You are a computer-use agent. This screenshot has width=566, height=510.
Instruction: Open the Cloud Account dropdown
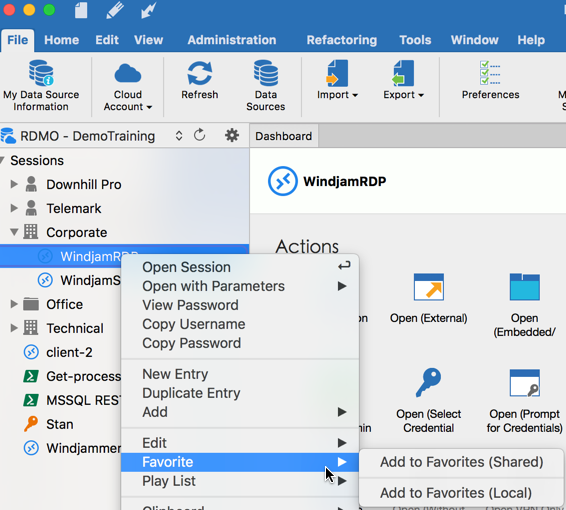[x=127, y=86]
